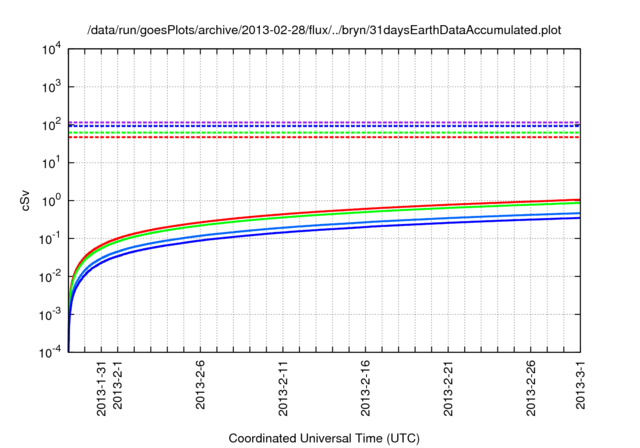This screenshot has height=448, width=640.
Task: Click the 10^2 y-axis tick label
Action: pos(51,125)
